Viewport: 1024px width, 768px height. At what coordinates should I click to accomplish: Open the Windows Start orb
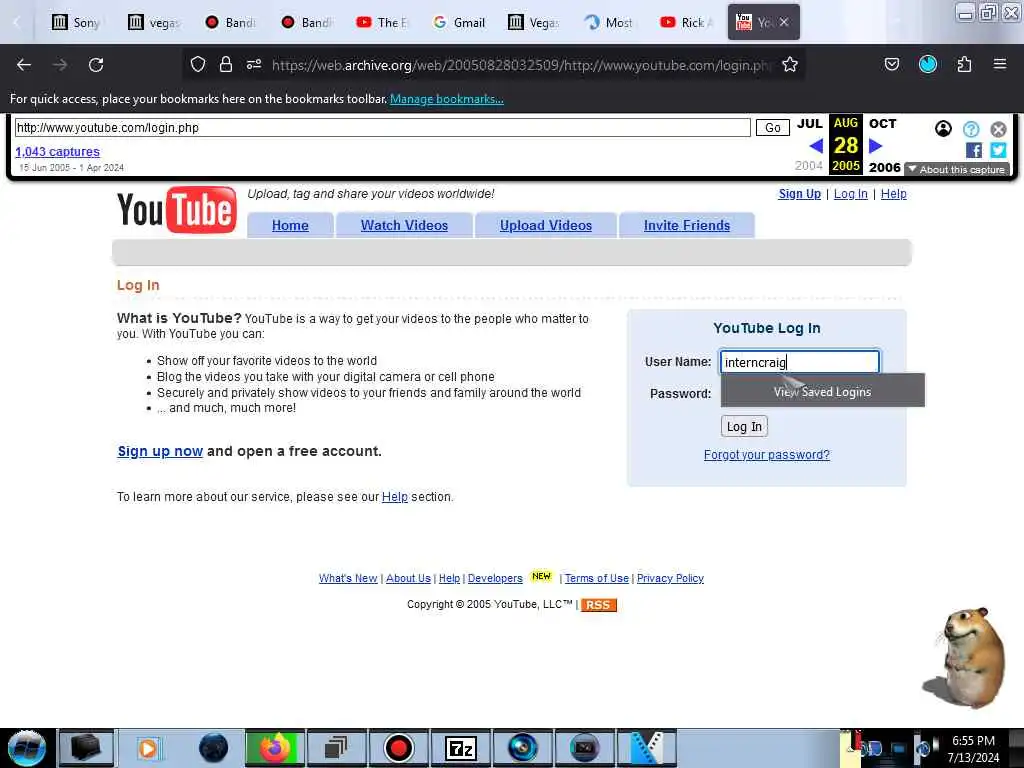click(27, 748)
